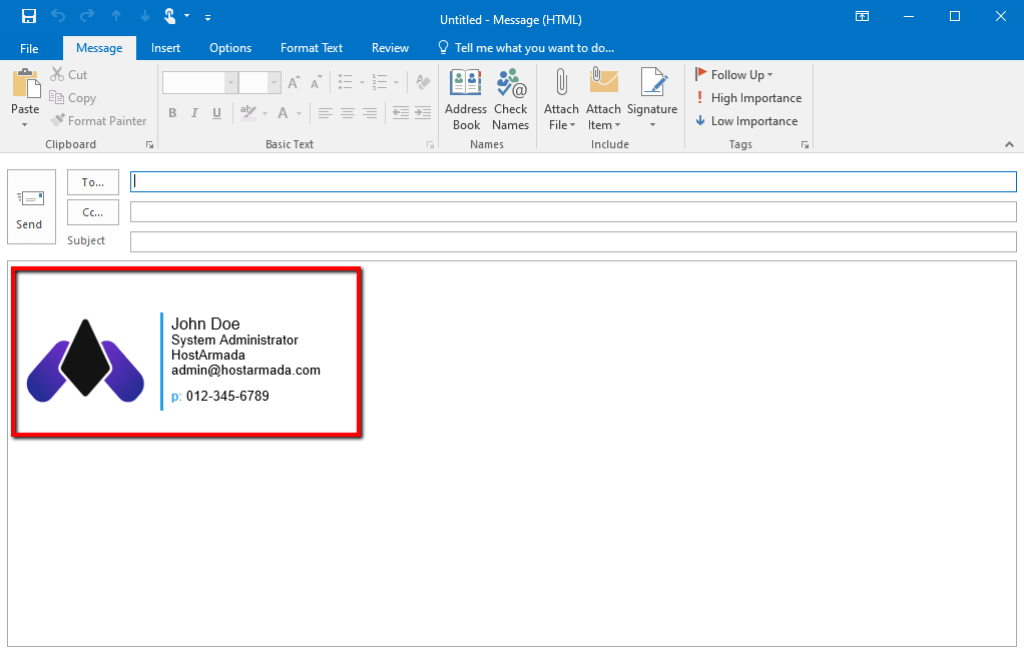The height and width of the screenshot is (655, 1024).
Task: Click the Save icon in title bar
Action: 29,17
